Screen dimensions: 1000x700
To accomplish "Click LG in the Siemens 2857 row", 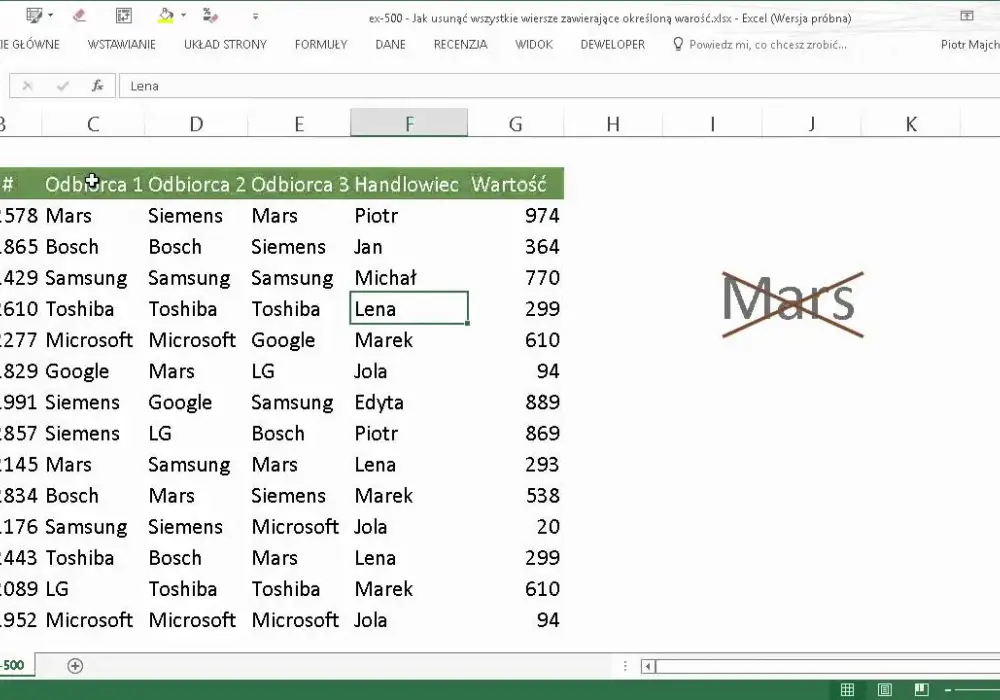I will (196, 434).
